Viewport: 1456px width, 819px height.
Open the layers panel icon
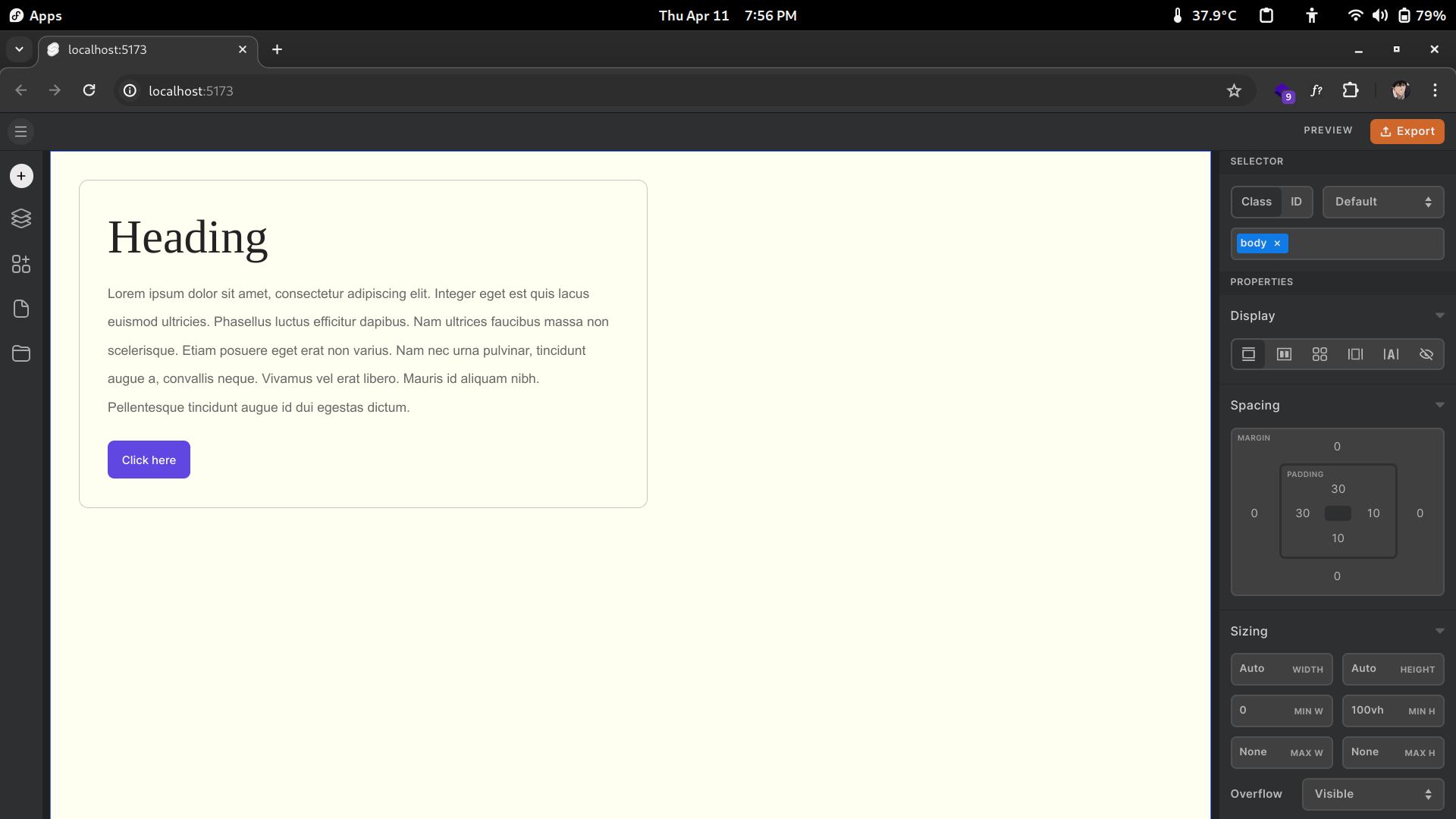pos(21,218)
